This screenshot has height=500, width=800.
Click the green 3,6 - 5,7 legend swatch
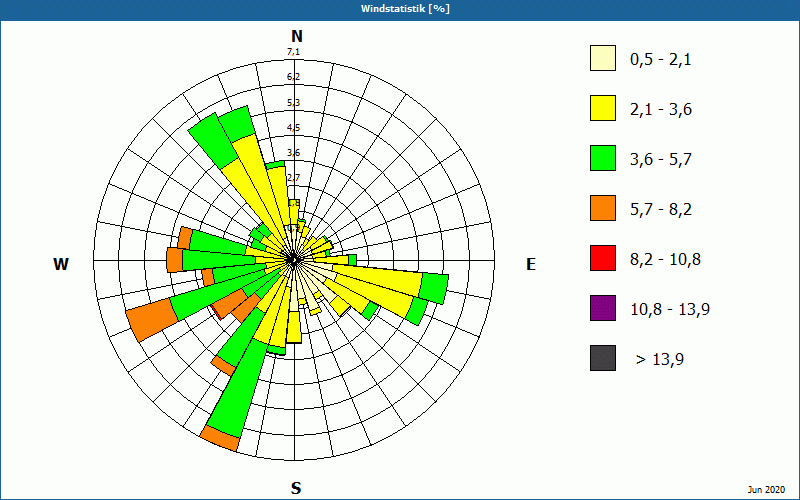click(x=603, y=158)
